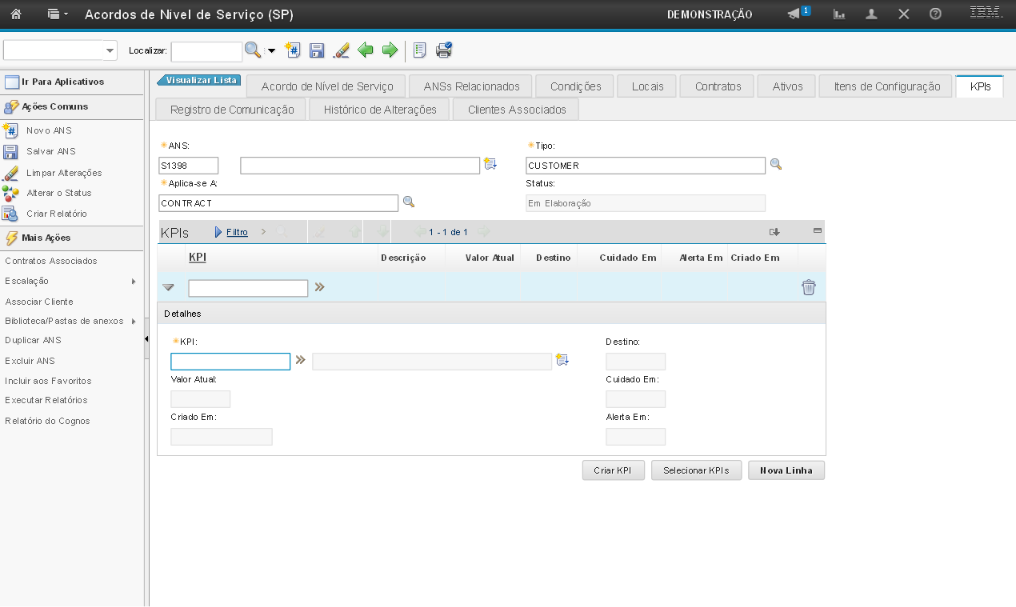This screenshot has height=607, width=1016.
Task: Click the Home icon in header
Action: point(16,15)
